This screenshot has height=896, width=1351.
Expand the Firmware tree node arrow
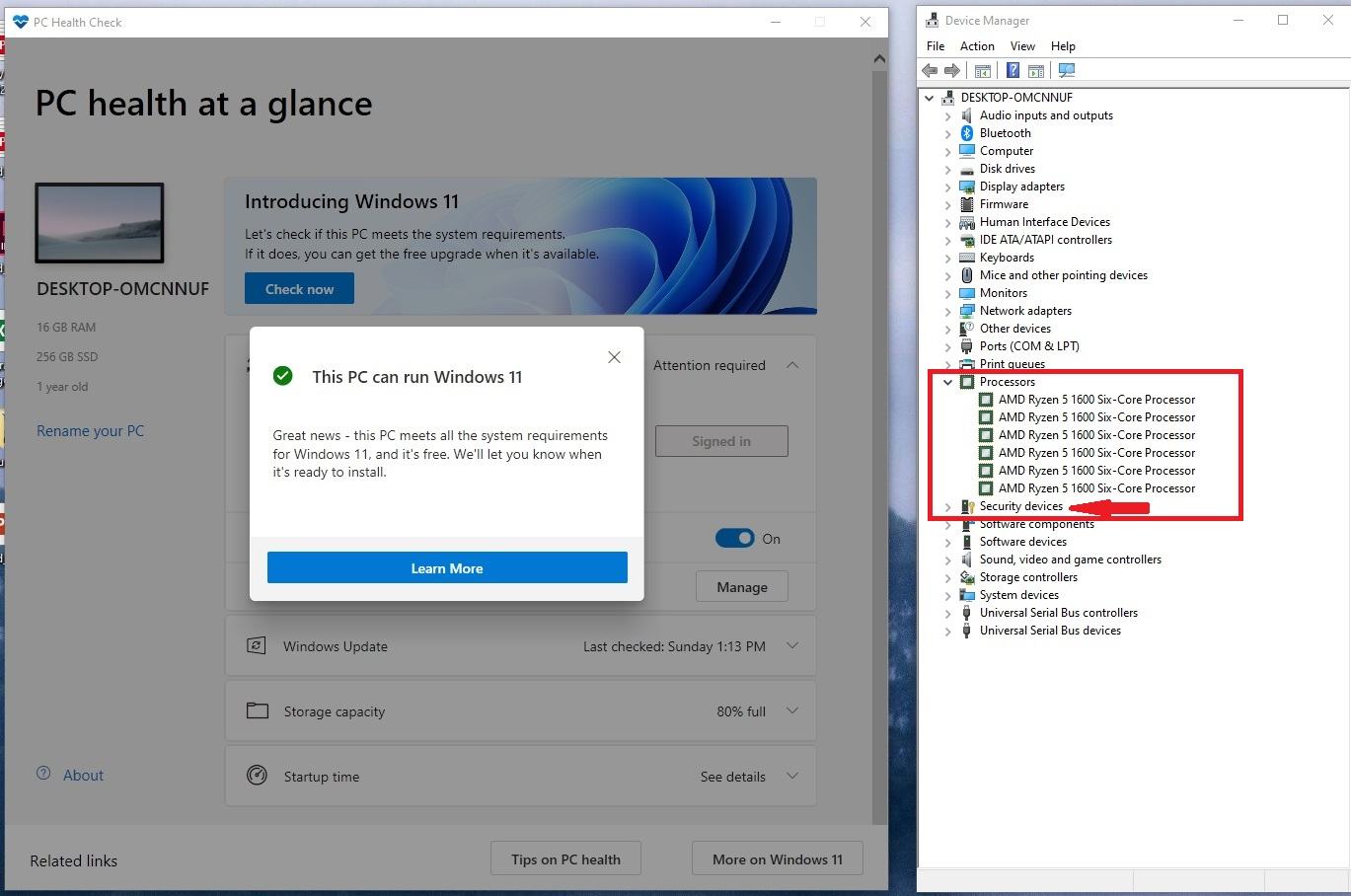(x=948, y=204)
